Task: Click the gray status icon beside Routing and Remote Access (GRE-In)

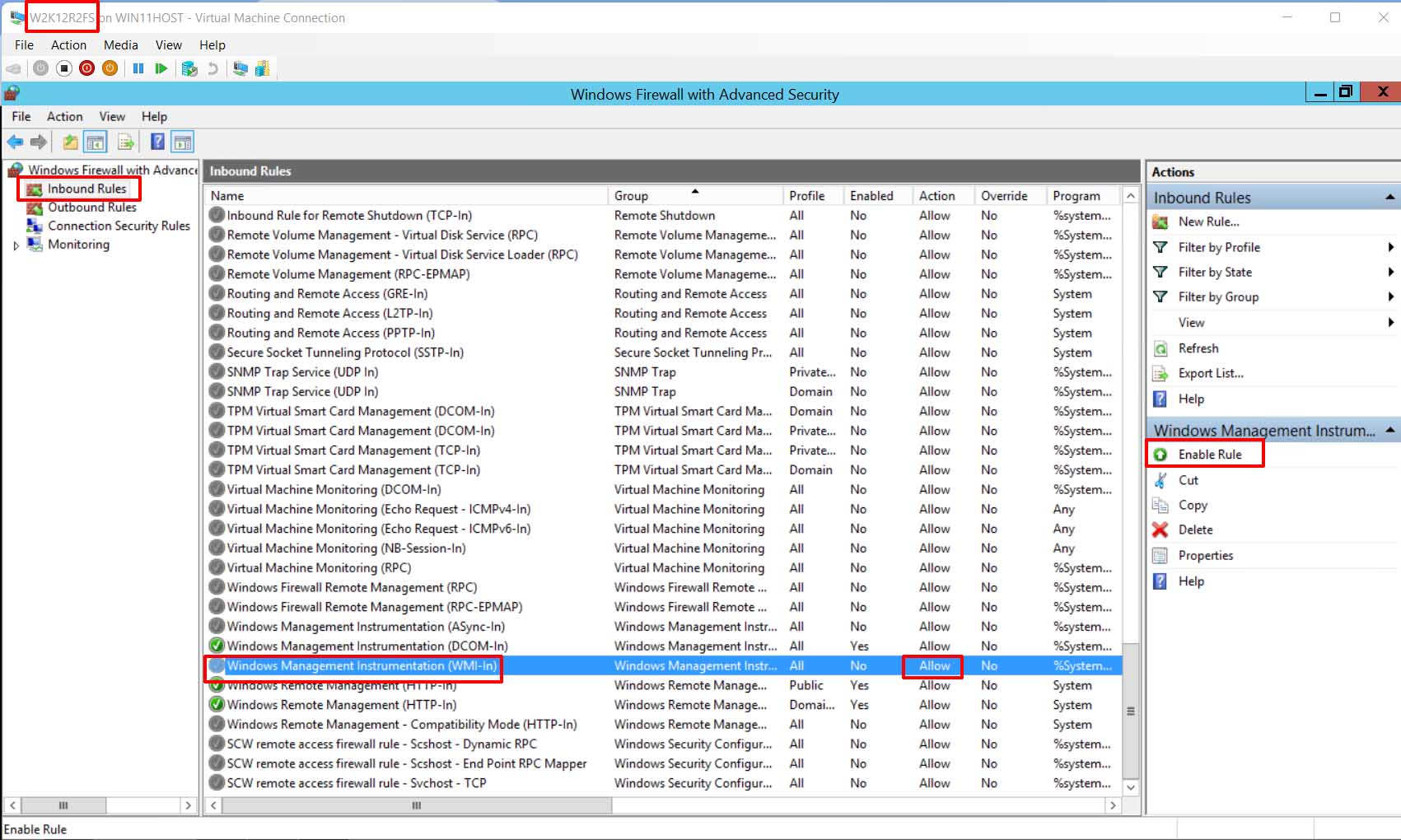Action: [217, 293]
